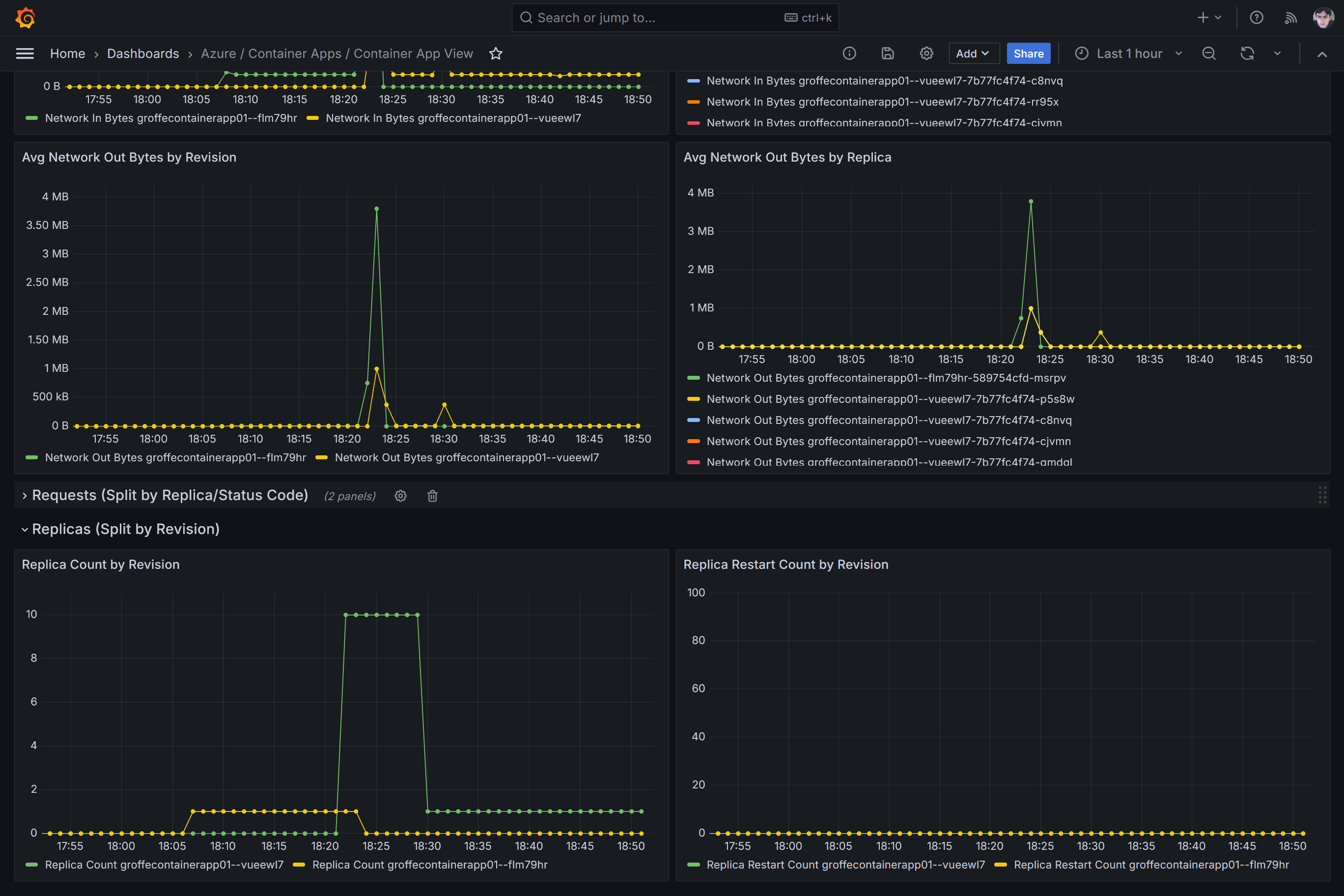Open dashboard insights info icon
Viewport: 1344px width, 896px height.
[849, 54]
